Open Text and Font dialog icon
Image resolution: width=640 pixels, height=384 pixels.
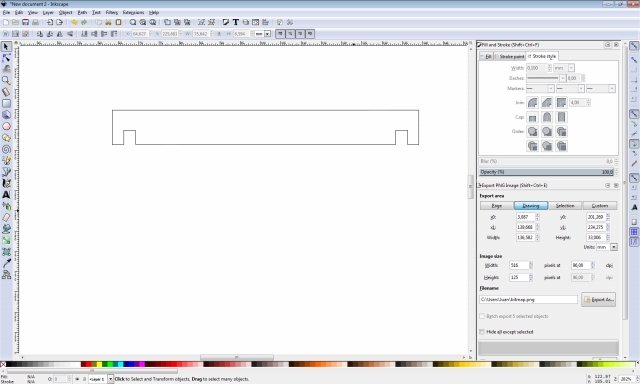click(x=236, y=22)
